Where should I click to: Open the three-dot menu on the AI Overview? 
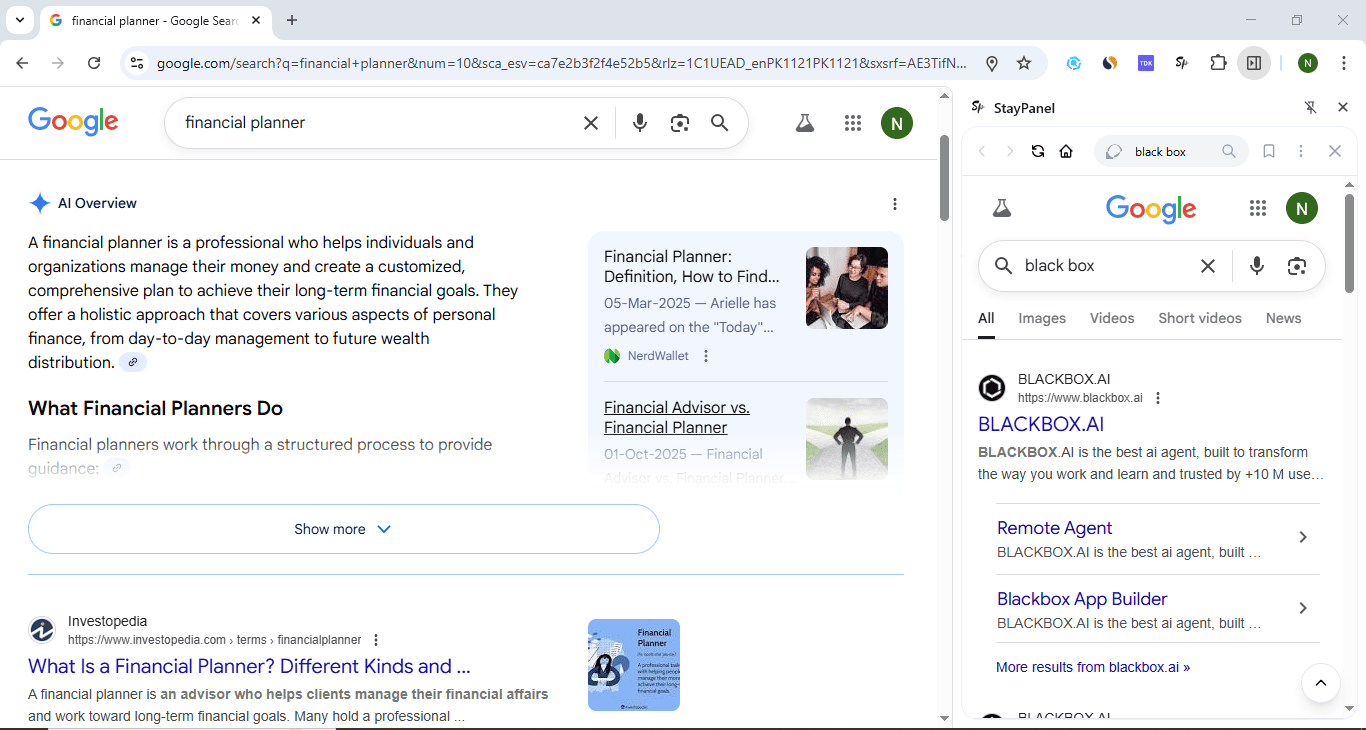coord(895,203)
